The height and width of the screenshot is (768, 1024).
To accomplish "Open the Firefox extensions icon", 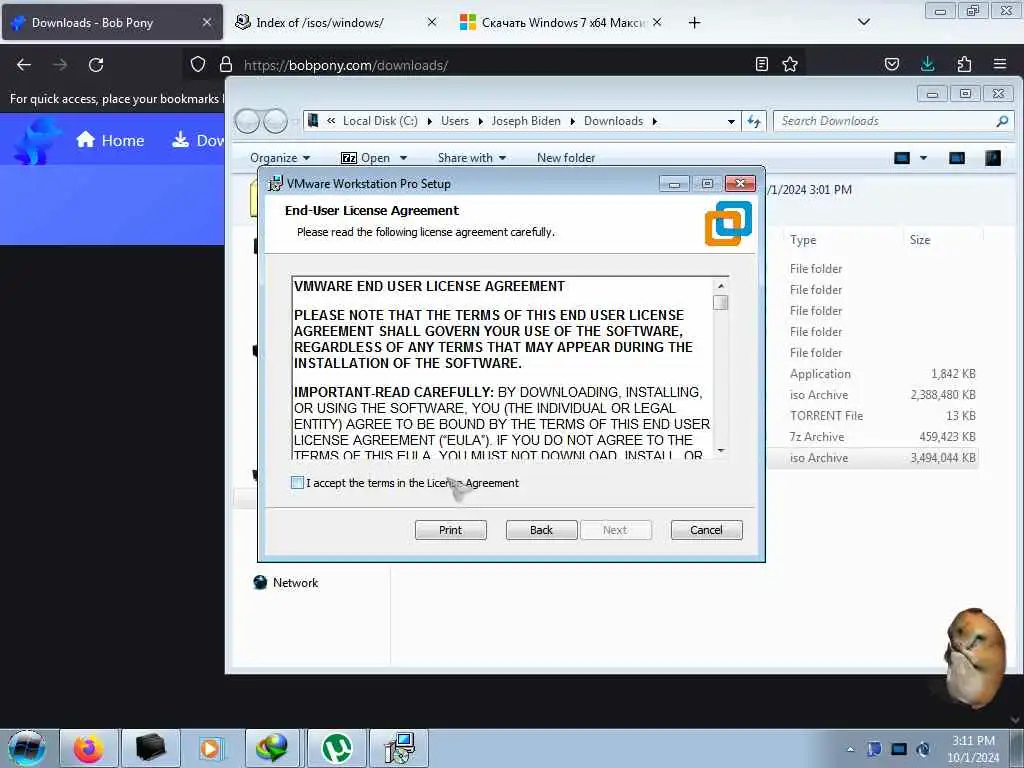I will pos(964,64).
